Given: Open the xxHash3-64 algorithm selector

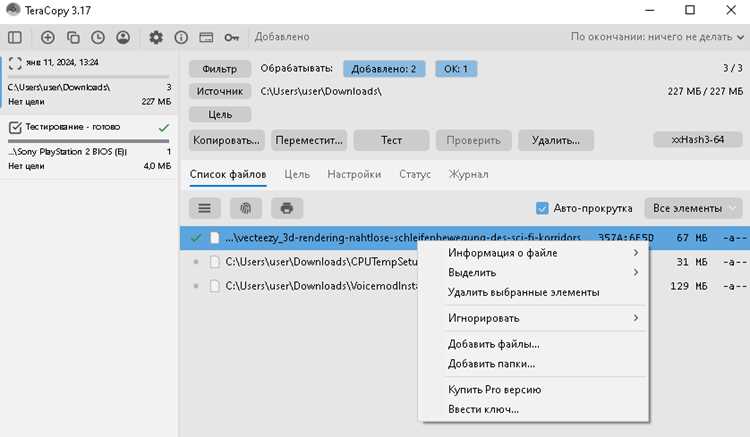Looking at the screenshot, I should [x=697, y=140].
